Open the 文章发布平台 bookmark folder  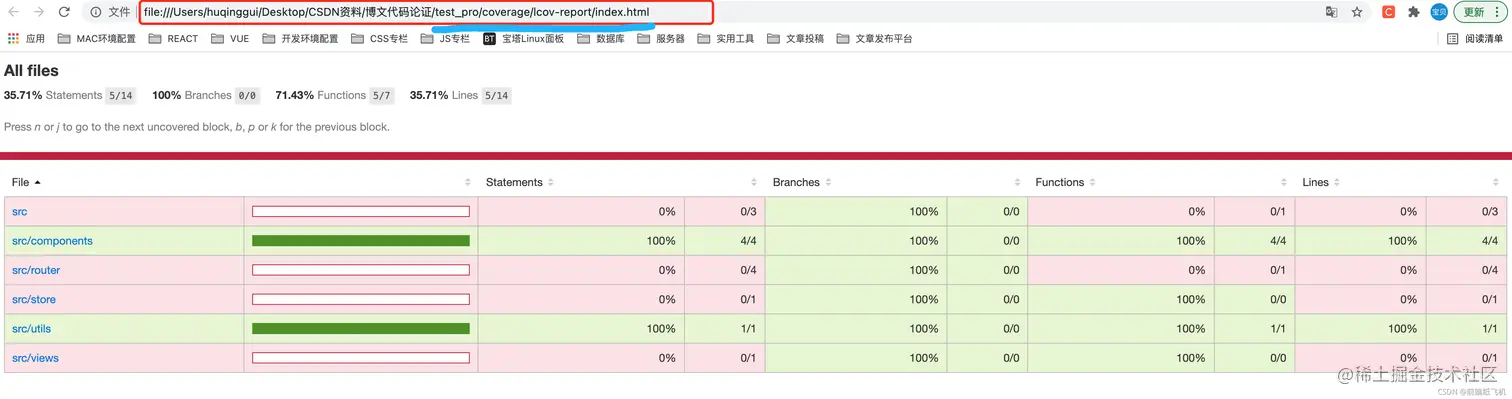[x=874, y=39]
